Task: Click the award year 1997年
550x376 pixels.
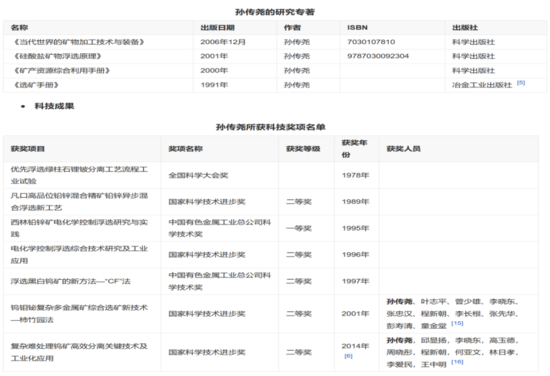Action: (x=355, y=281)
